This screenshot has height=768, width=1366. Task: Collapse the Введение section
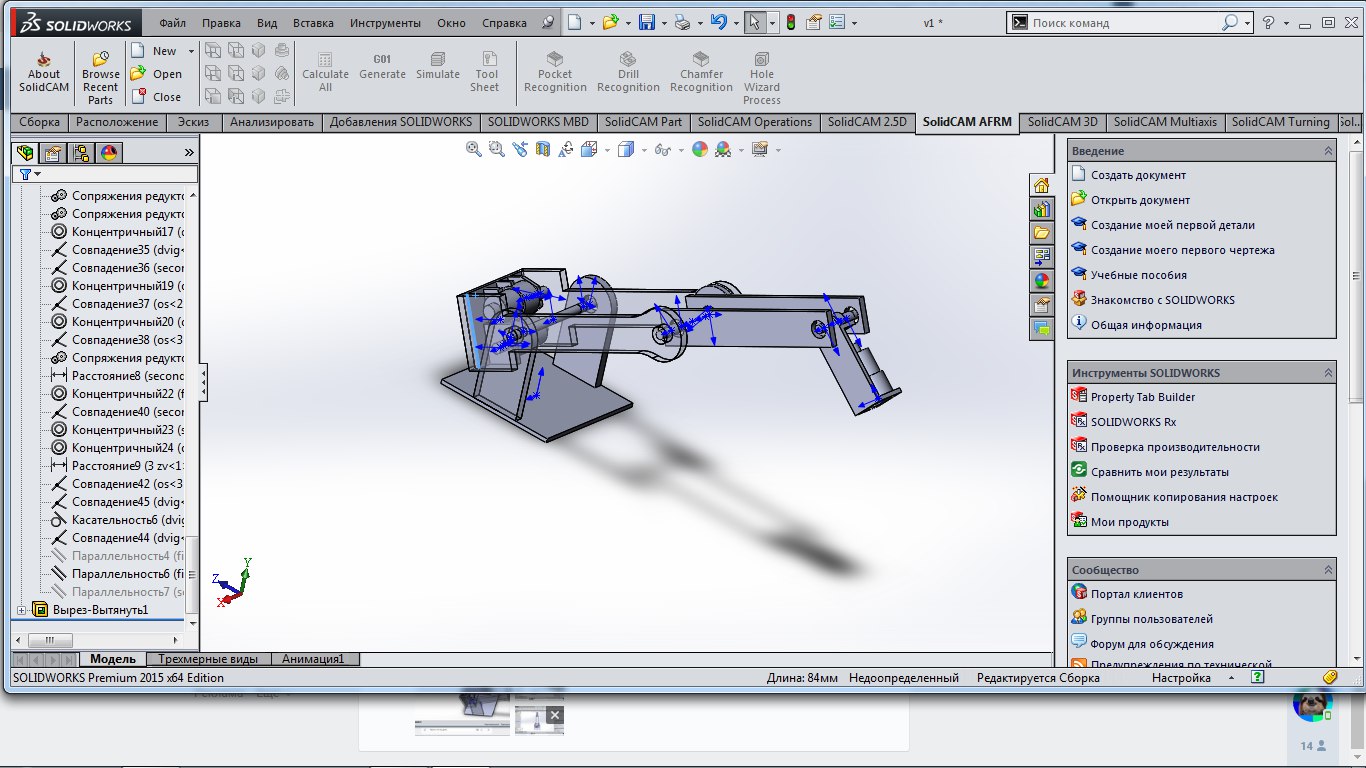pos(1328,151)
